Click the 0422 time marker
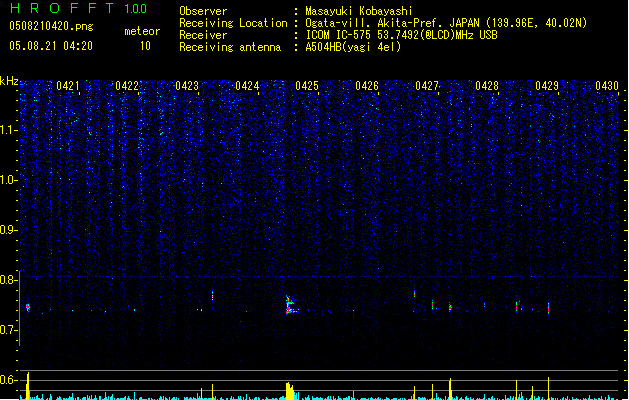629x400 pixels. point(127,86)
